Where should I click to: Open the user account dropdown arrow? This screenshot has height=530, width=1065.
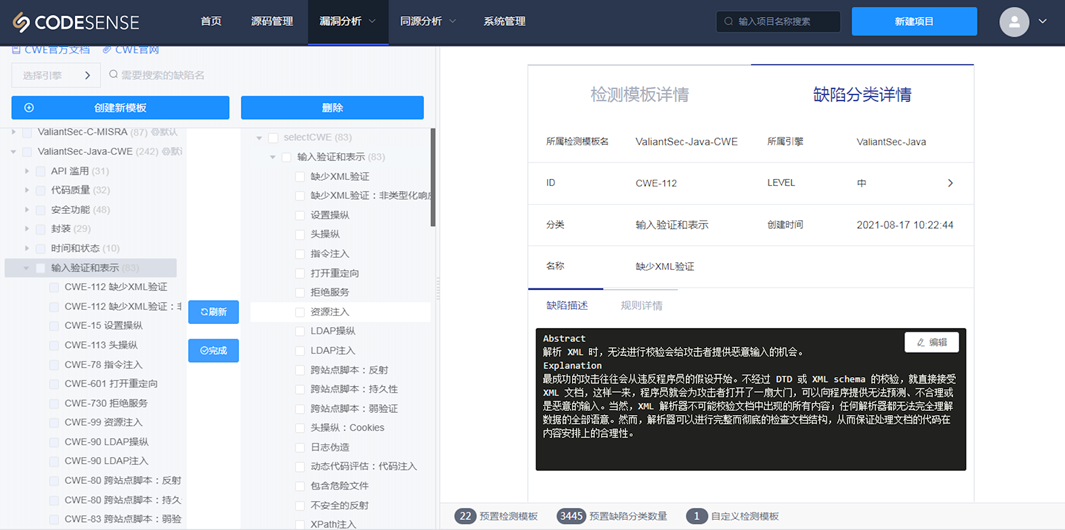pos(1043,22)
